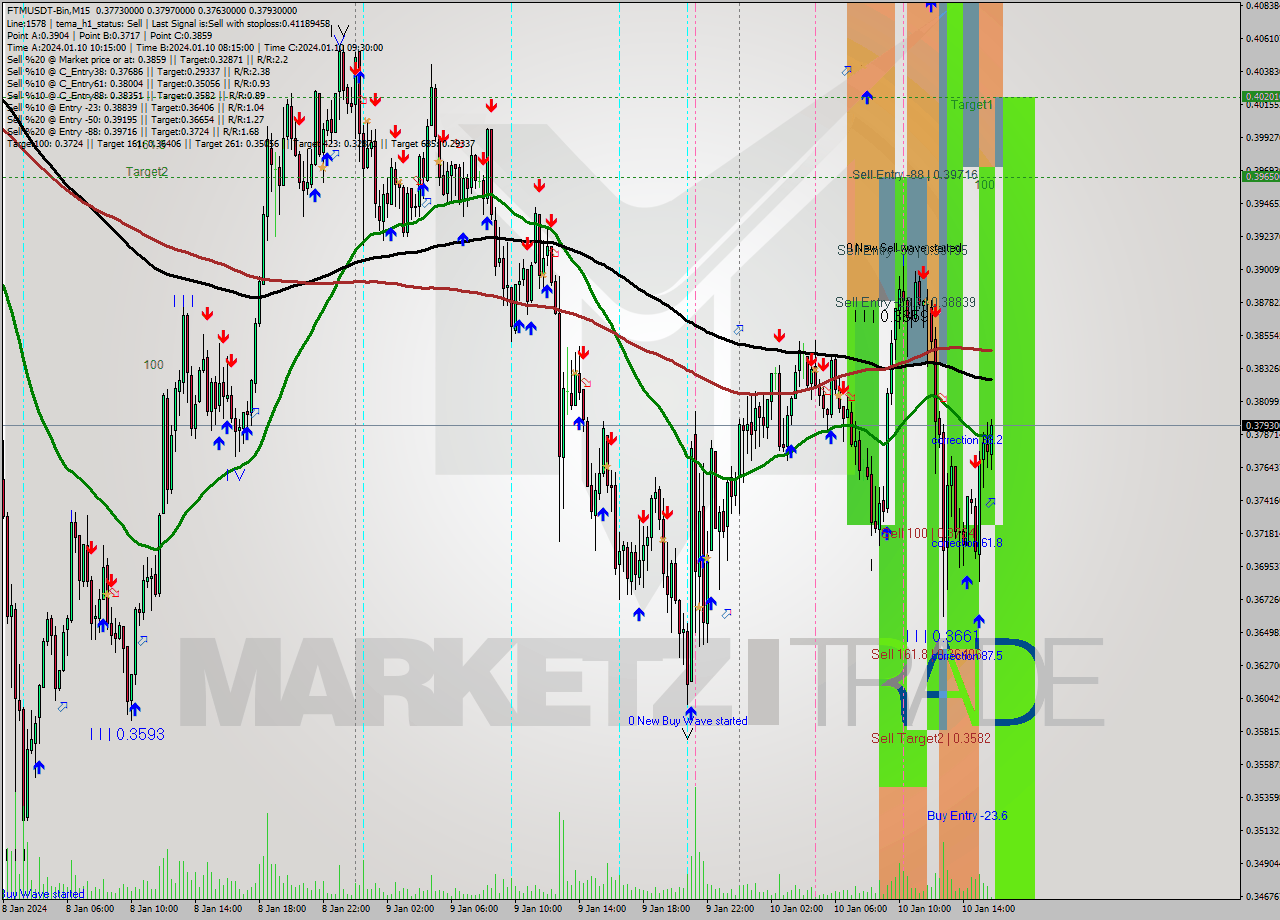Click the '0 New Buy Wave started' label
Image resolution: width=1280 pixels, height=920 pixels.
click(687, 721)
